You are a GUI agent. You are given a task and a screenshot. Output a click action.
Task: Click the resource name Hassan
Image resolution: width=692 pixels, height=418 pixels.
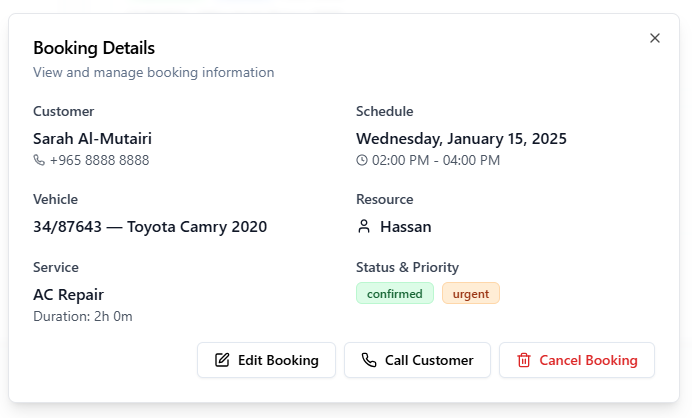[406, 227]
